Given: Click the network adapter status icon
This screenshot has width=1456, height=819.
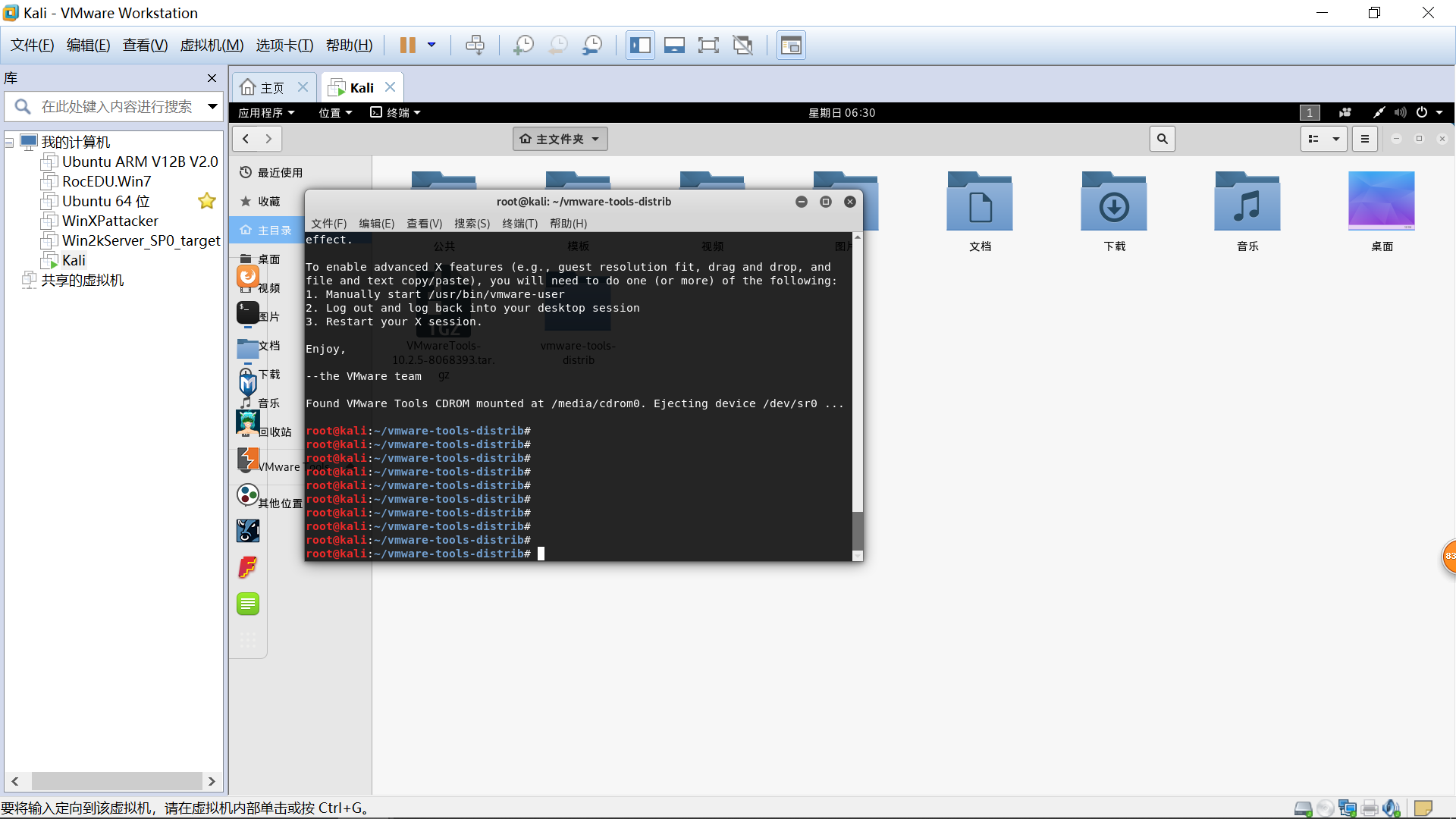Looking at the screenshot, I should 1348,808.
